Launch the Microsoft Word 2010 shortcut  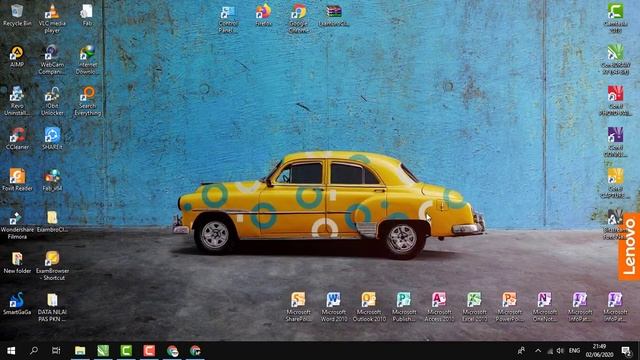333,307
